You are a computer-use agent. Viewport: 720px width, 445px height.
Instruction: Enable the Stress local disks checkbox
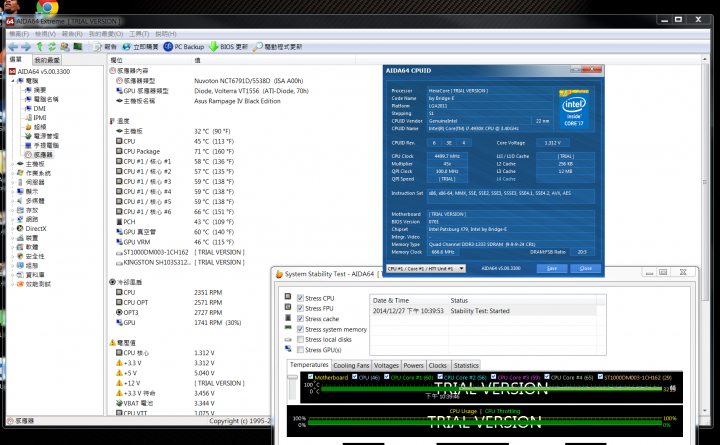[x=300, y=339]
